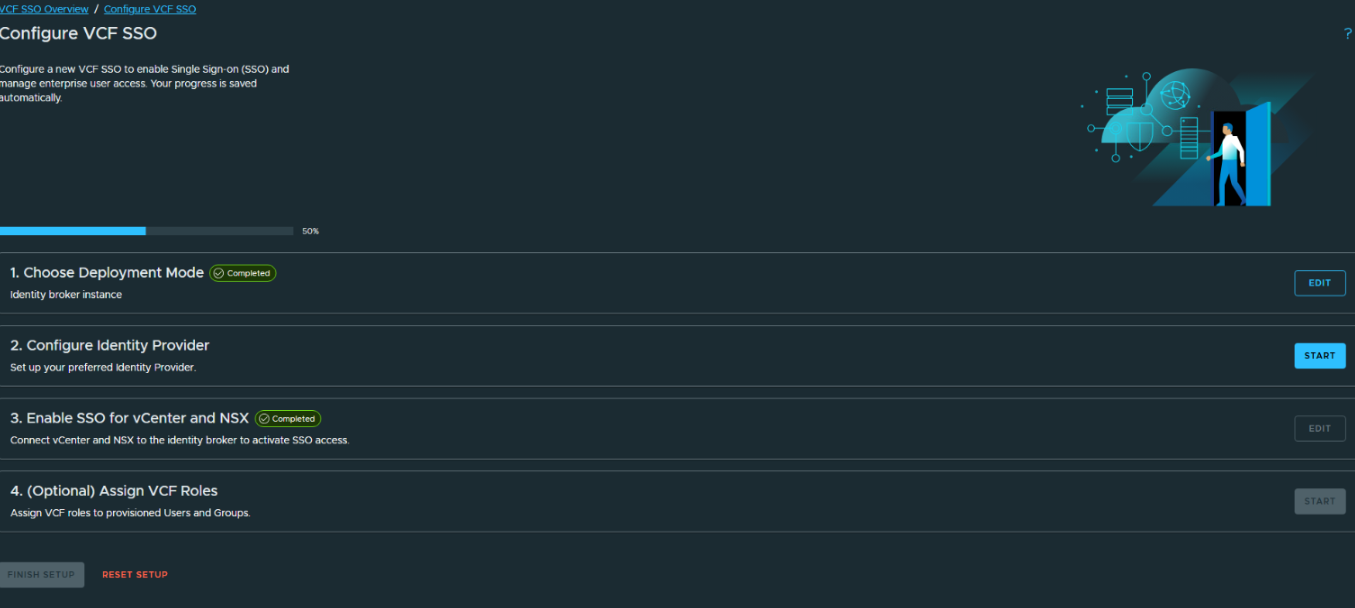
Task: Open the Configure VCF SSO breadcrumb link
Action: pos(150,9)
